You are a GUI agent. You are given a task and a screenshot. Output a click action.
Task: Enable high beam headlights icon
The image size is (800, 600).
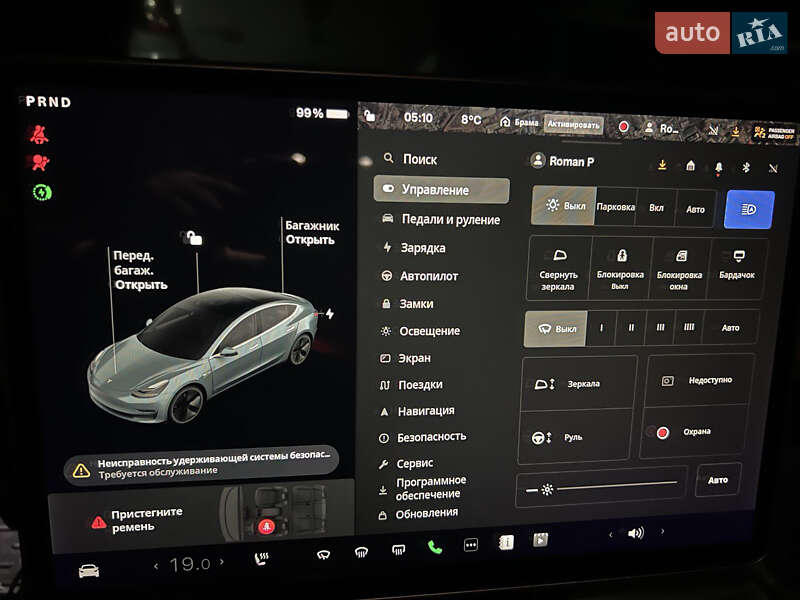[x=749, y=211]
